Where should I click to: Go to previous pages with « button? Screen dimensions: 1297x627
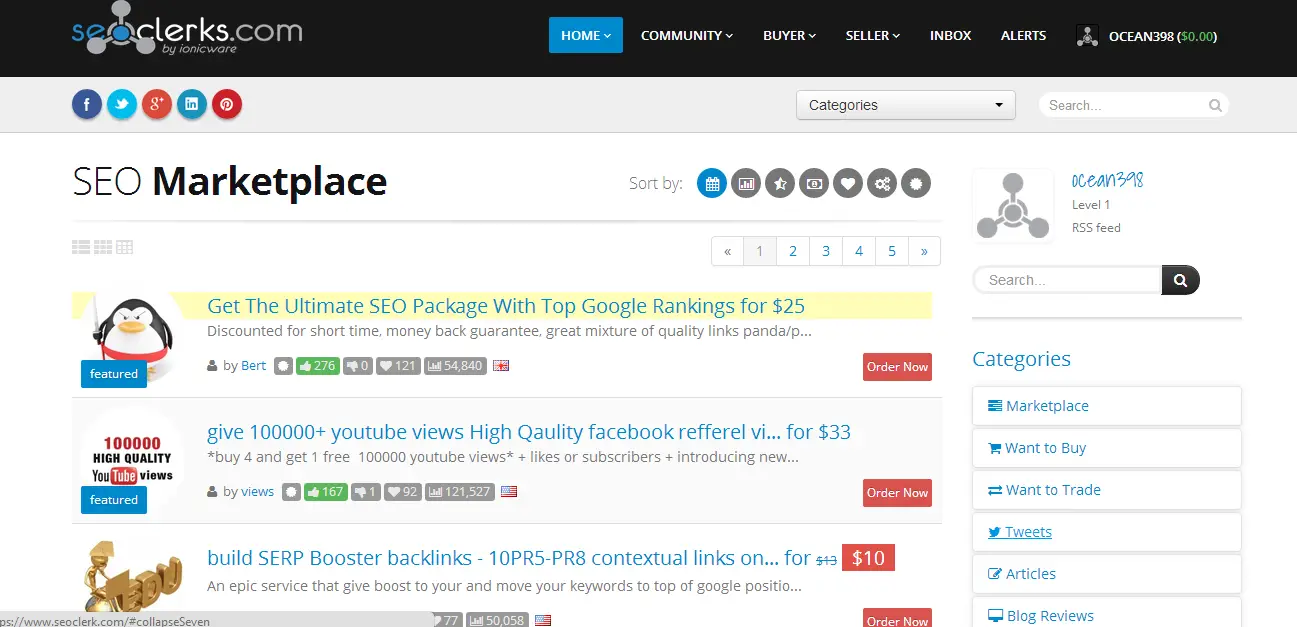(727, 251)
